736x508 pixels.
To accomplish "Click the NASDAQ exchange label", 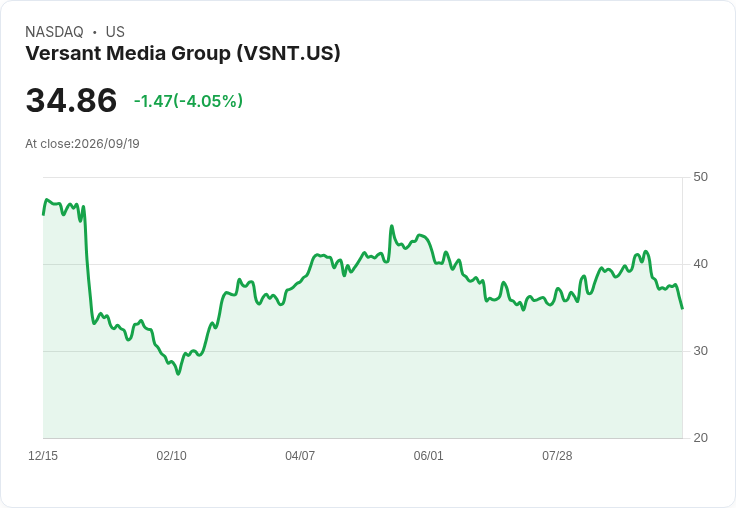I will coord(54,32).
